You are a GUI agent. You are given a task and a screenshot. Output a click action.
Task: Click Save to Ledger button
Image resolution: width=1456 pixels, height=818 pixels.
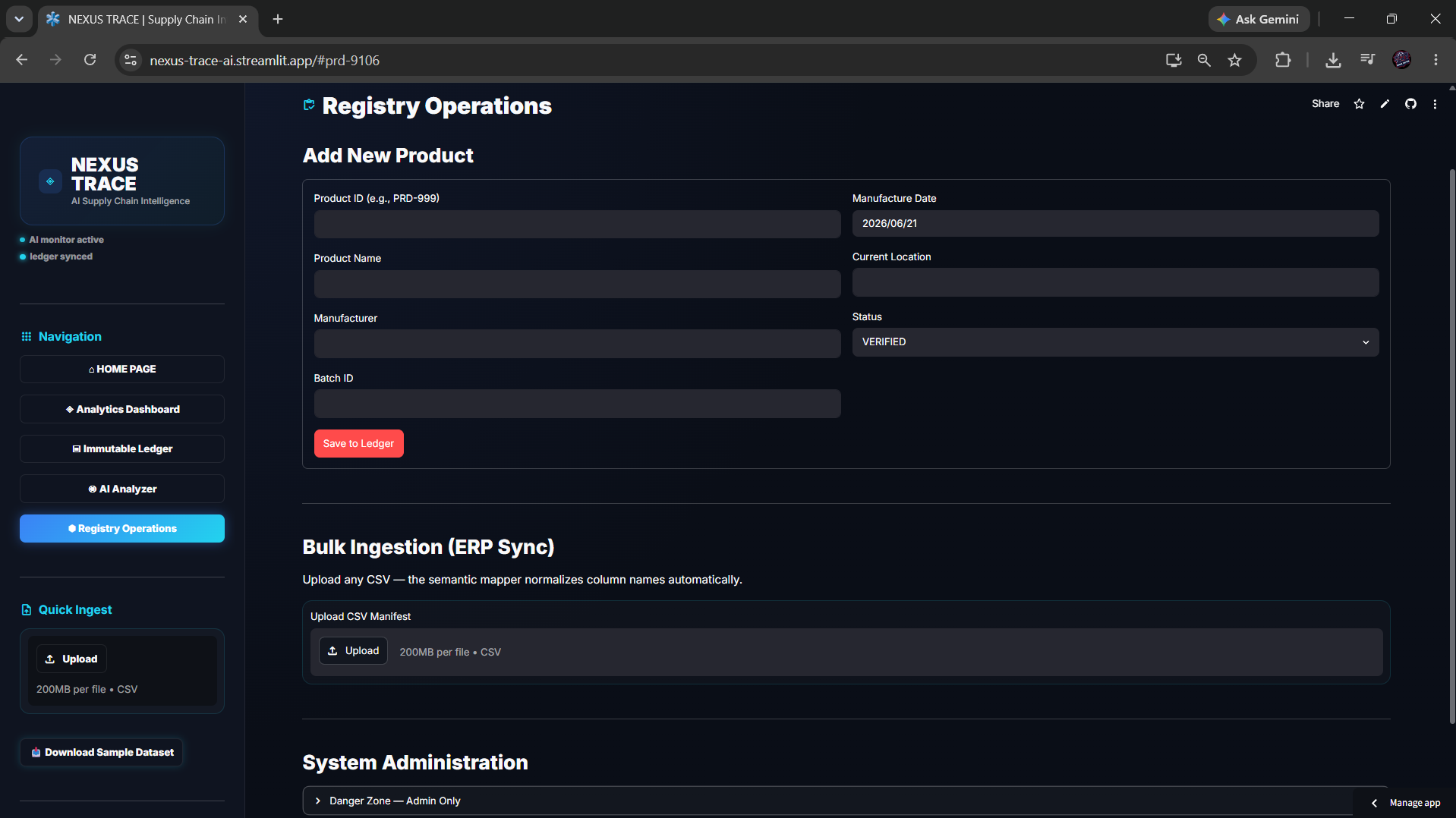click(x=358, y=444)
